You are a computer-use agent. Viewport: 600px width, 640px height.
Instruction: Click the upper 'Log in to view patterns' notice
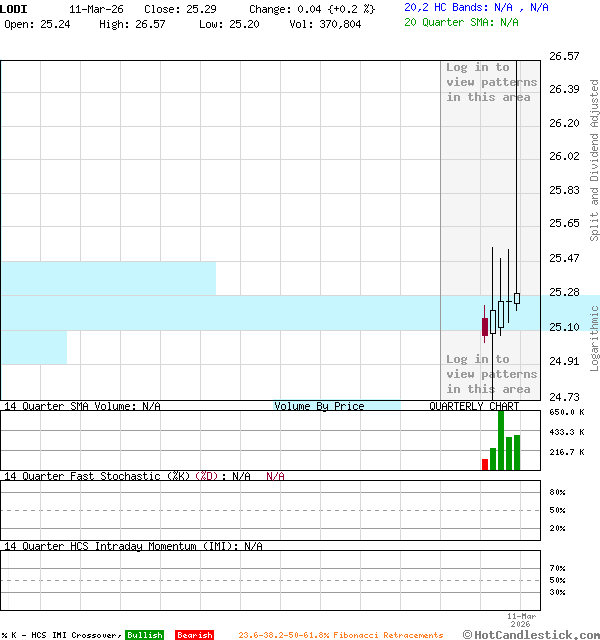click(491, 82)
